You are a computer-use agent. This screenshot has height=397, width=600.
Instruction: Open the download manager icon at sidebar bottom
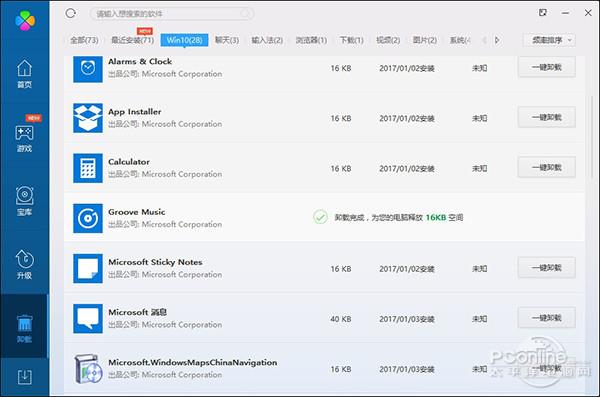[x=24, y=377]
